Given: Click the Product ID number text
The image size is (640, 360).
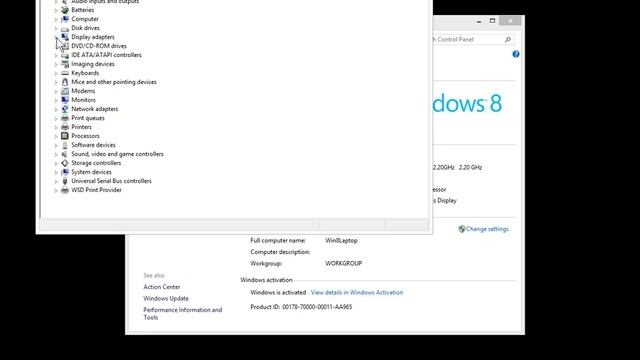Looking at the screenshot, I should (317, 307).
